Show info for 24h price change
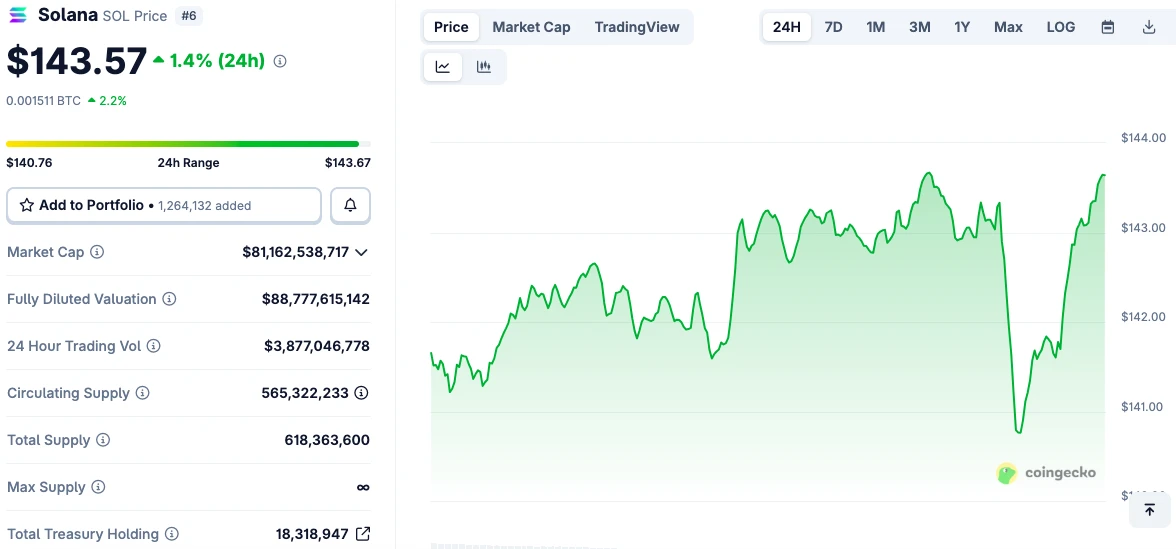1176x549 pixels. [280, 61]
